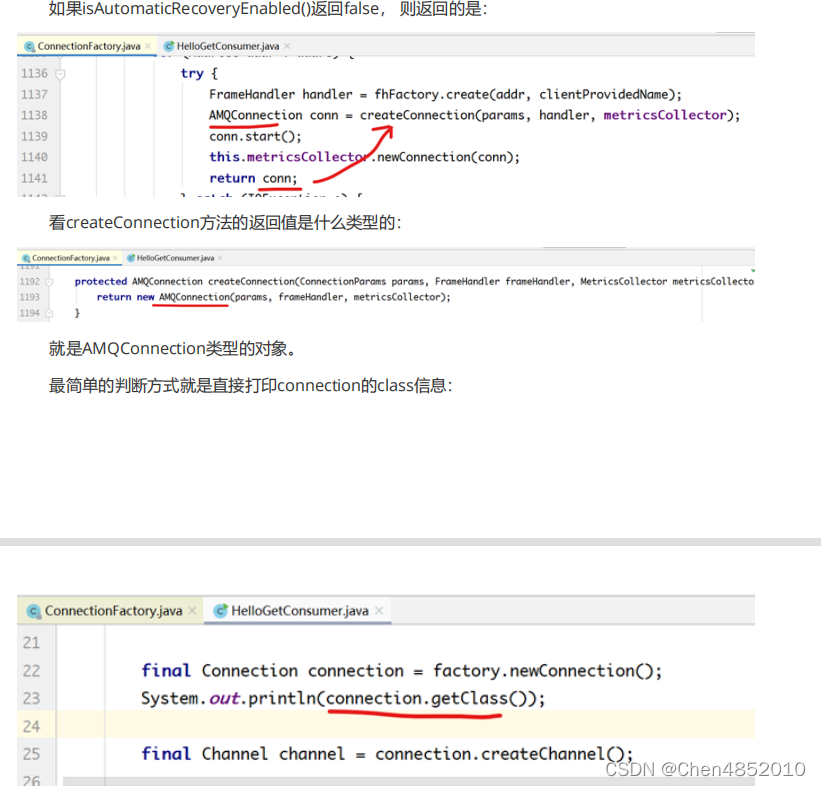This screenshot has height=786, width=821.
Task: Close HelloGetConsumer.java tab in bottom code screenshot
Action: tap(379, 611)
